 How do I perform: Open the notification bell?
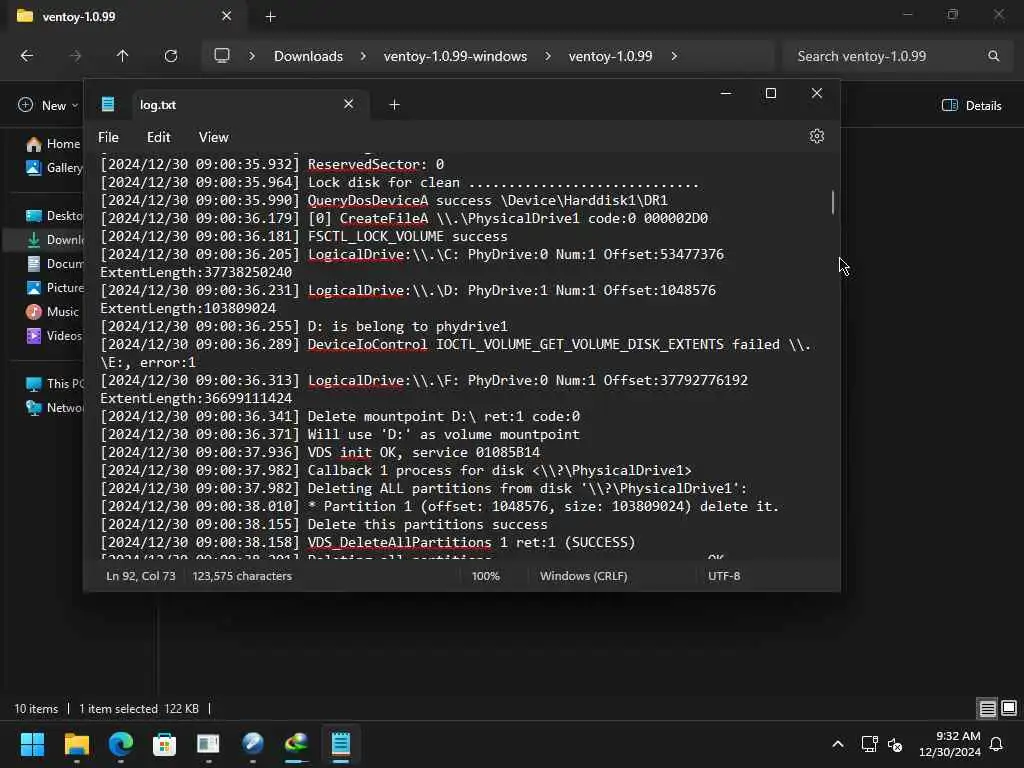pyautogui.click(x=996, y=744)
